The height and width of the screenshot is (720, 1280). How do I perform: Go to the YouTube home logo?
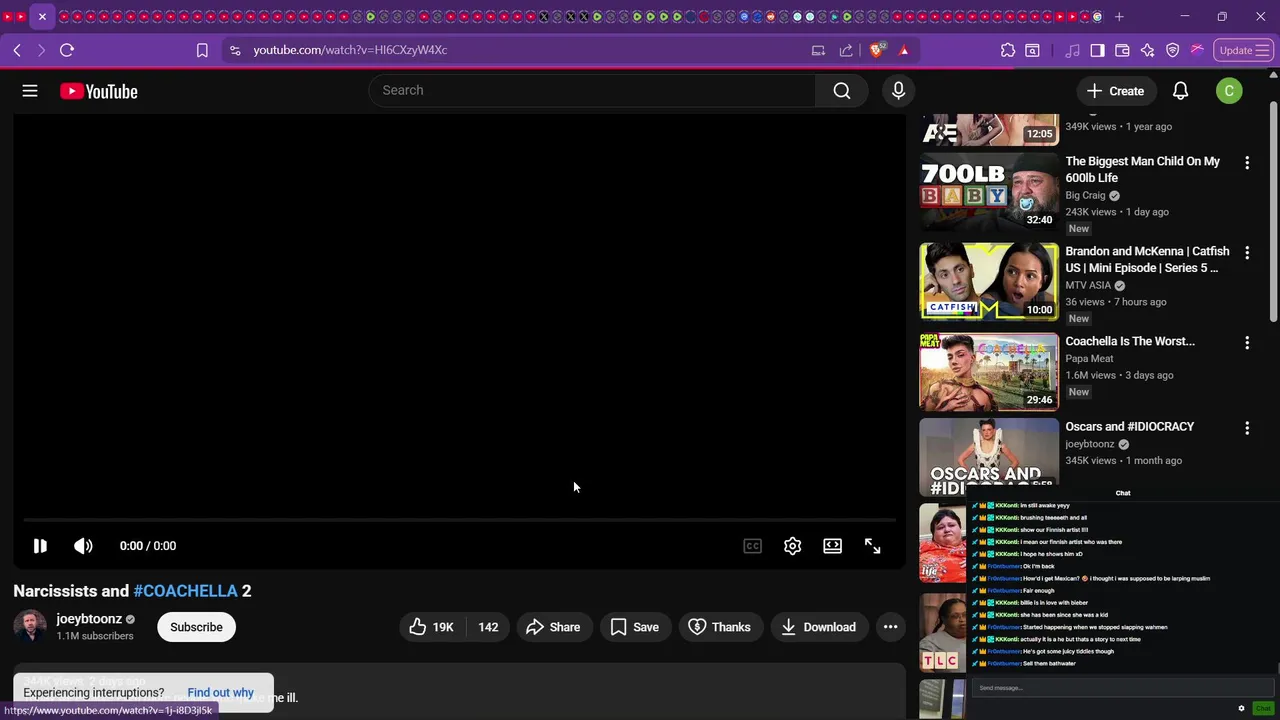[x=98, y=91]
